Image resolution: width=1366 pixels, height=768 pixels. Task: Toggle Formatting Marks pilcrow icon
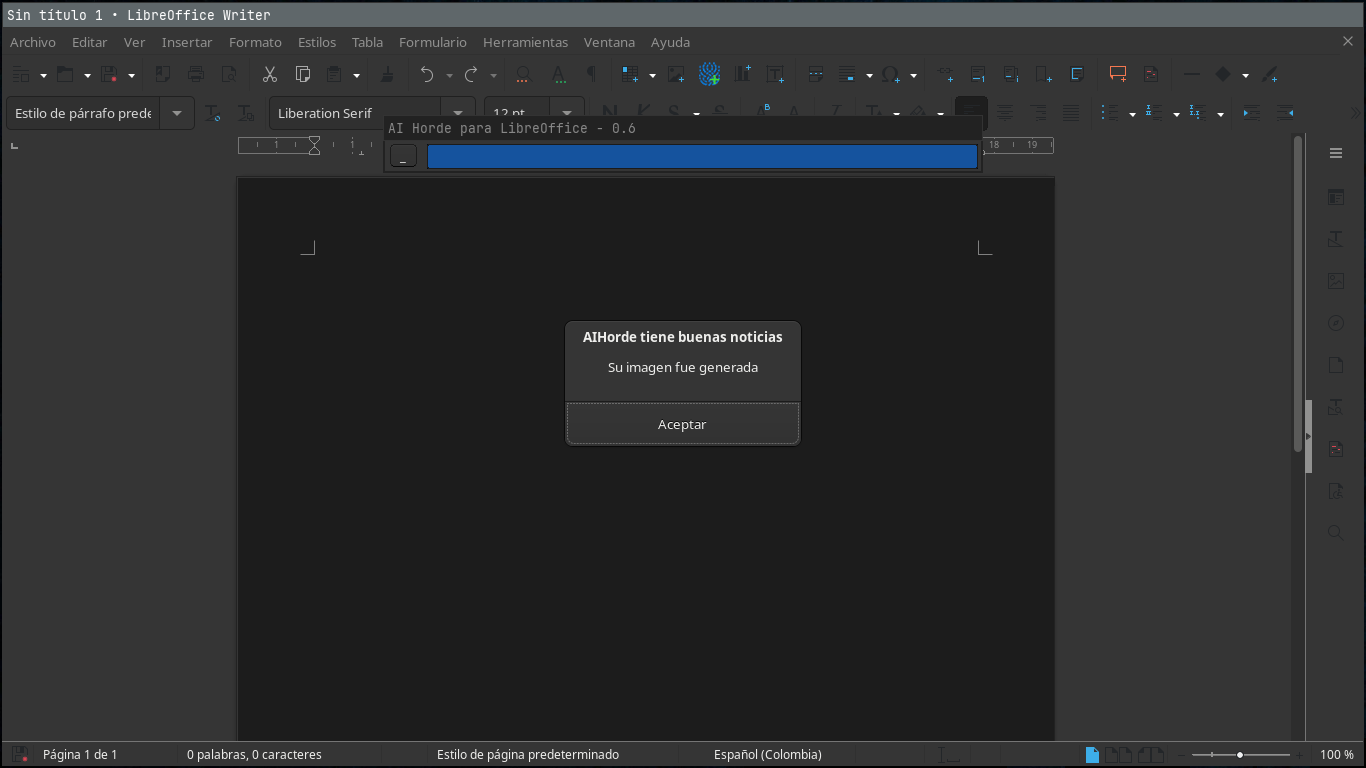point(590,74)
